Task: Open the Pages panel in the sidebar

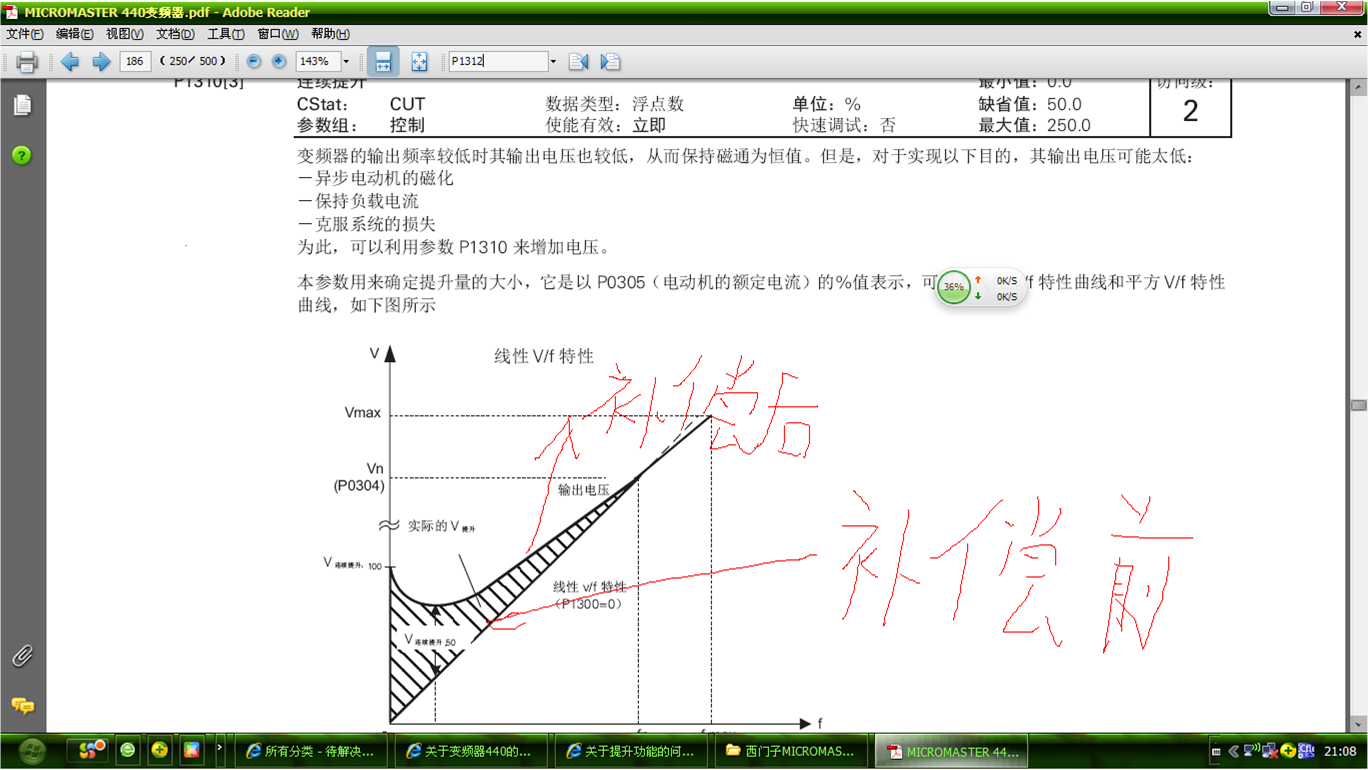Action: point(22,105)
